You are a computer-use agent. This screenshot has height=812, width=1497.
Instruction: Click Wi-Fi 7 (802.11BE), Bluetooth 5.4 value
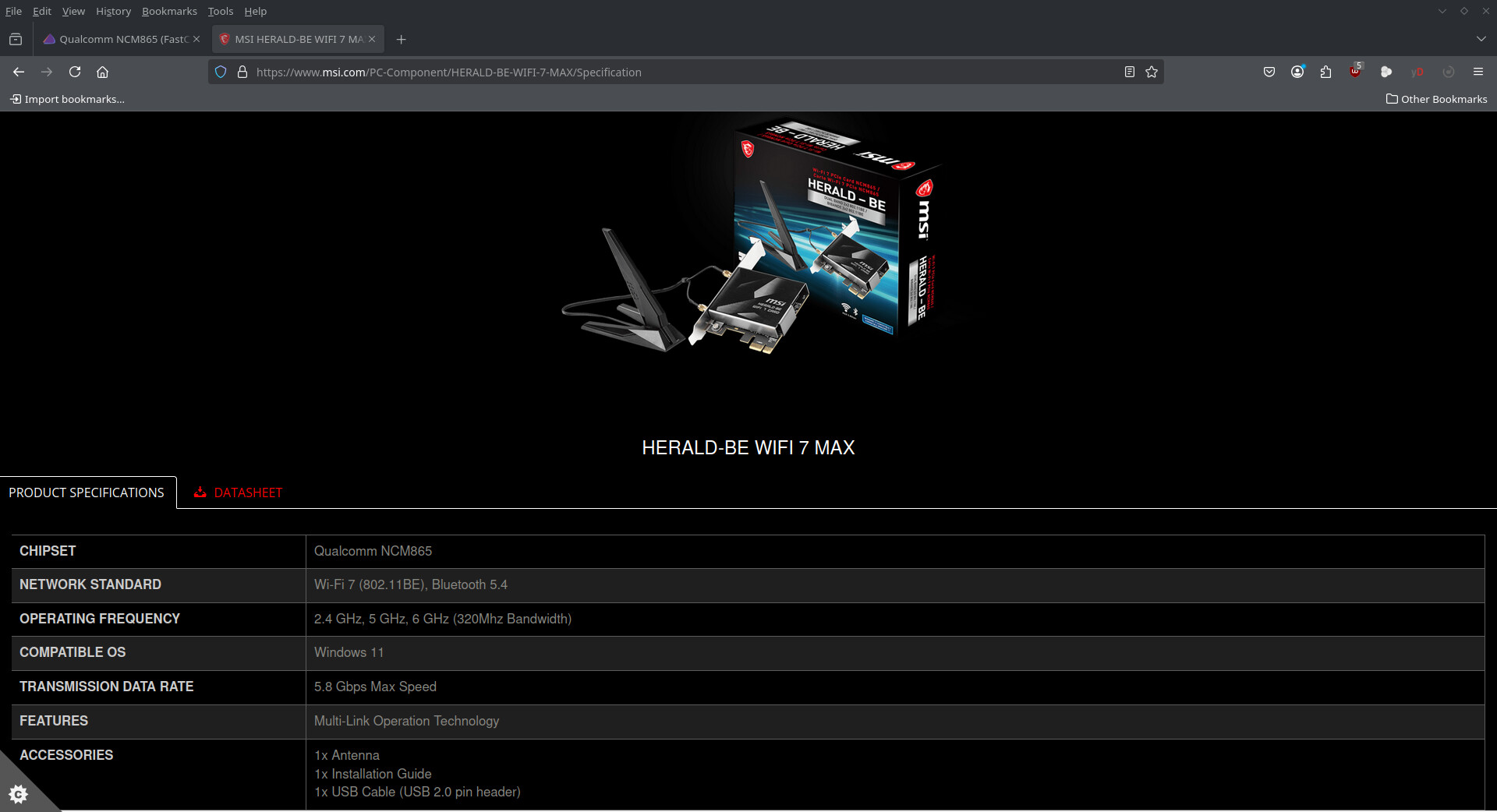410,584
